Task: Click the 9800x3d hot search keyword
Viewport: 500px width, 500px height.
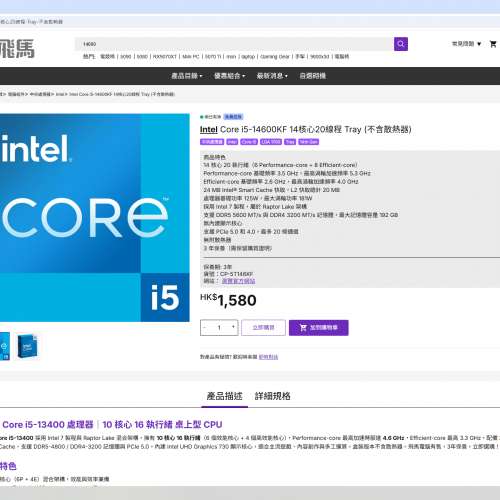Action: pos(320,57)
